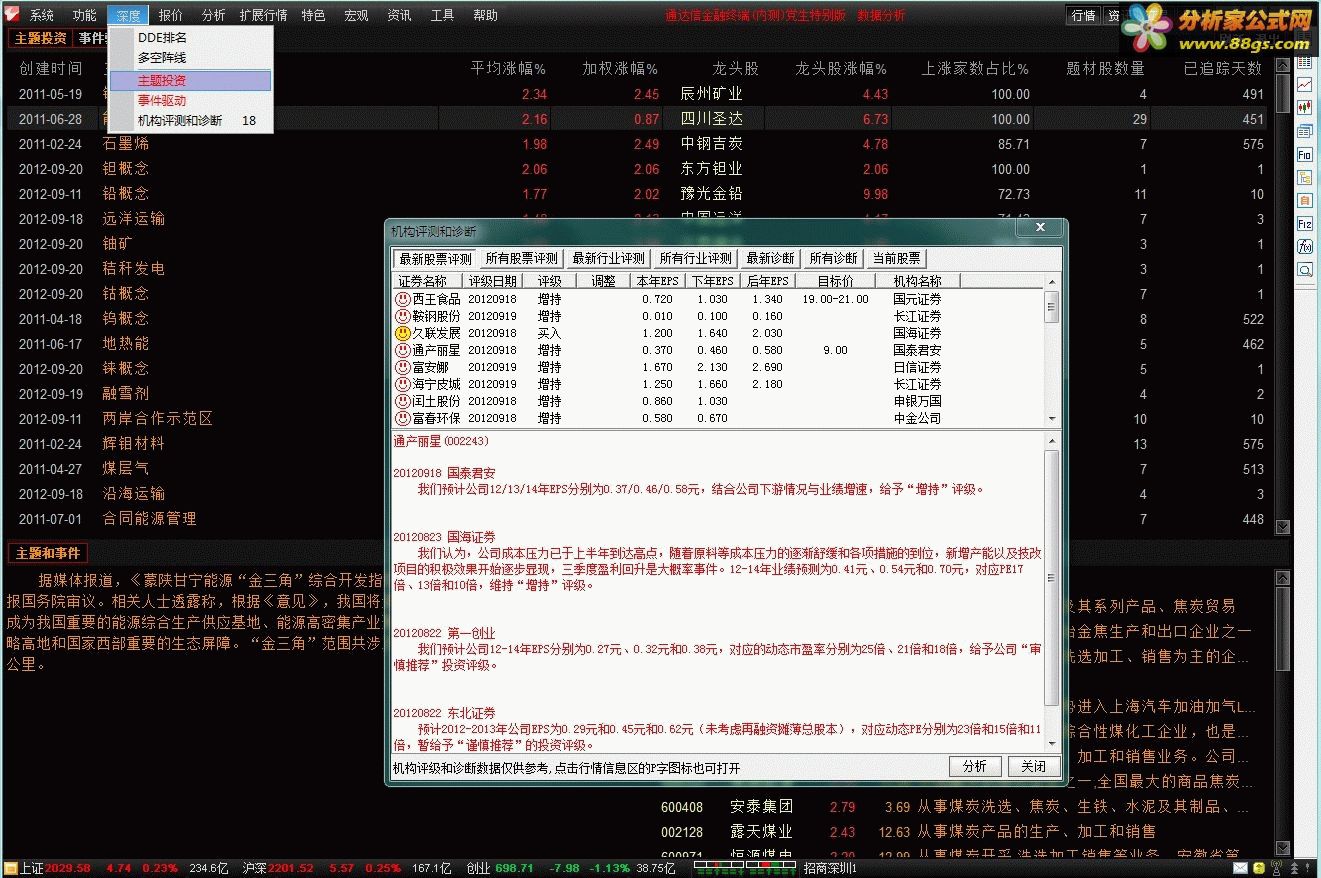Viewport: 1321px width, 878px height.
Task: Click 招商深圳1 server label in status bar
Action: pos(830,868)
